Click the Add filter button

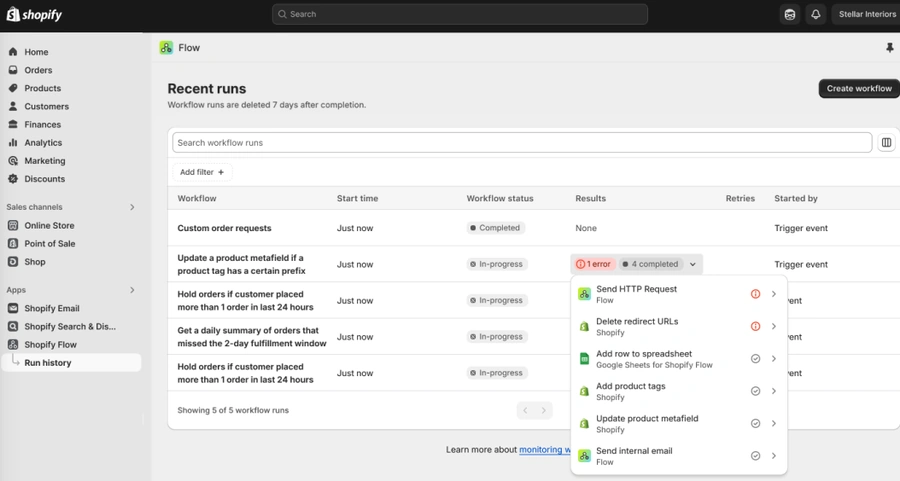coord(202,172)
